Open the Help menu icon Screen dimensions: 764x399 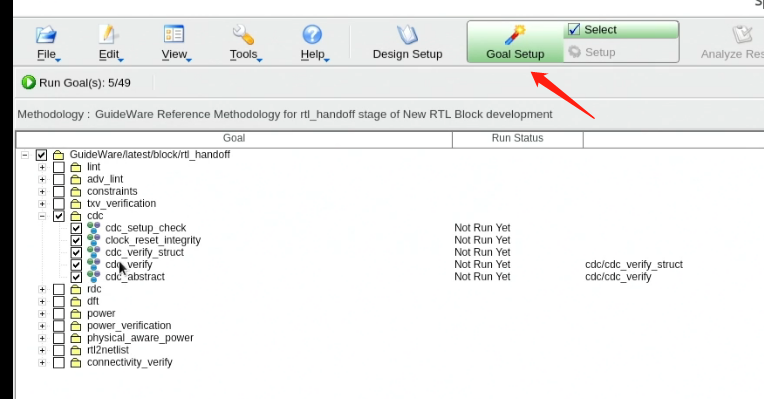(x=312, y=35)
